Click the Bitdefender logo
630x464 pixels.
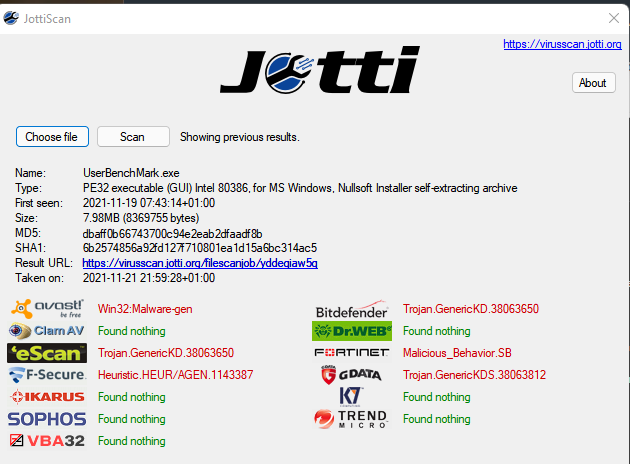(352, 309)
